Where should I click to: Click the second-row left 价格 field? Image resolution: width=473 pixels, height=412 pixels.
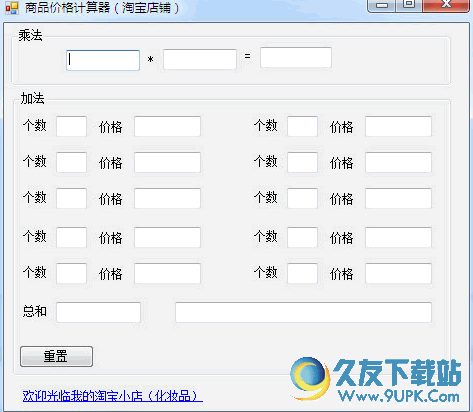pos(167,162)
